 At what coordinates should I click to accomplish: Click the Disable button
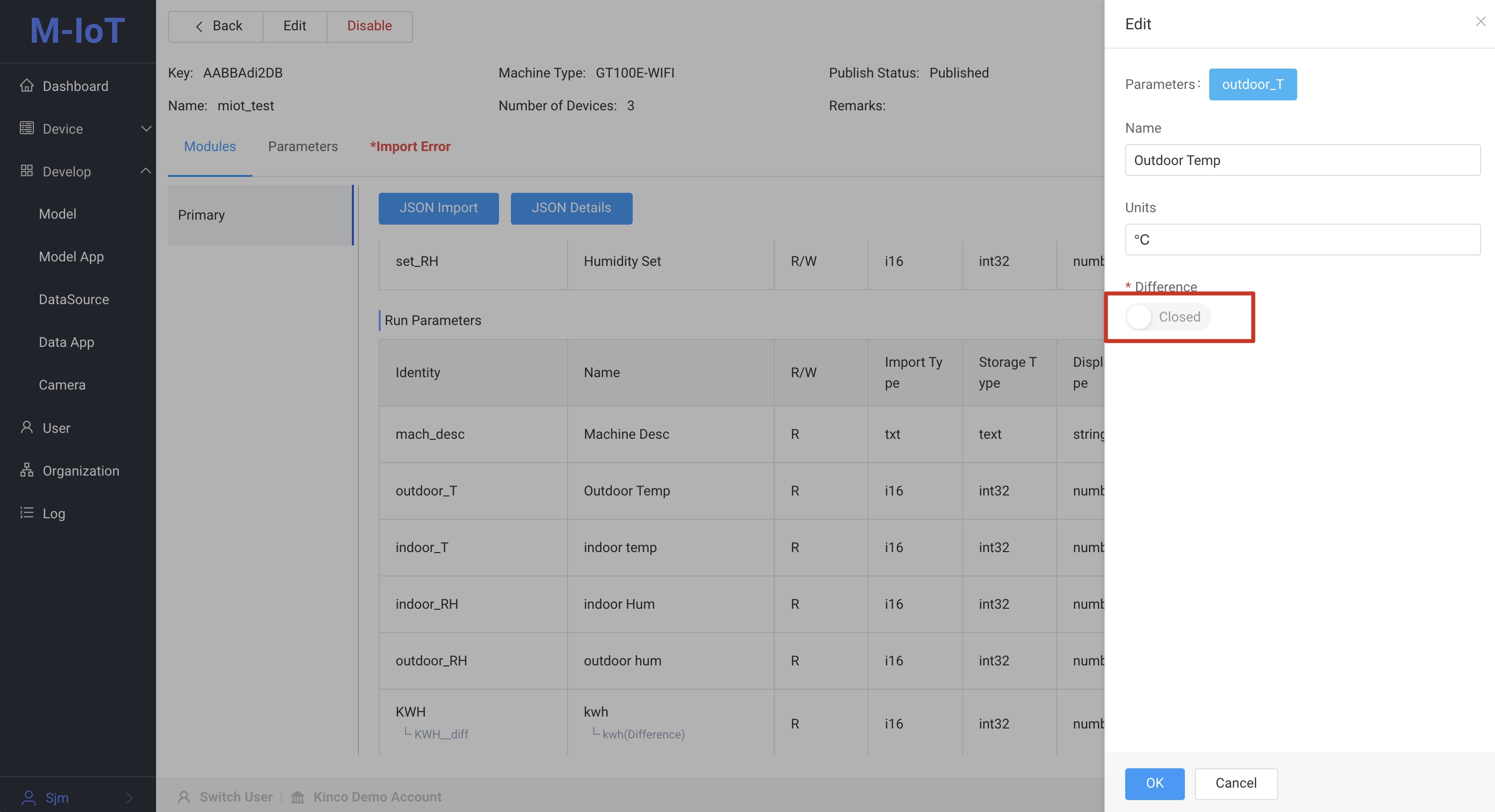[x=370, y=26]
